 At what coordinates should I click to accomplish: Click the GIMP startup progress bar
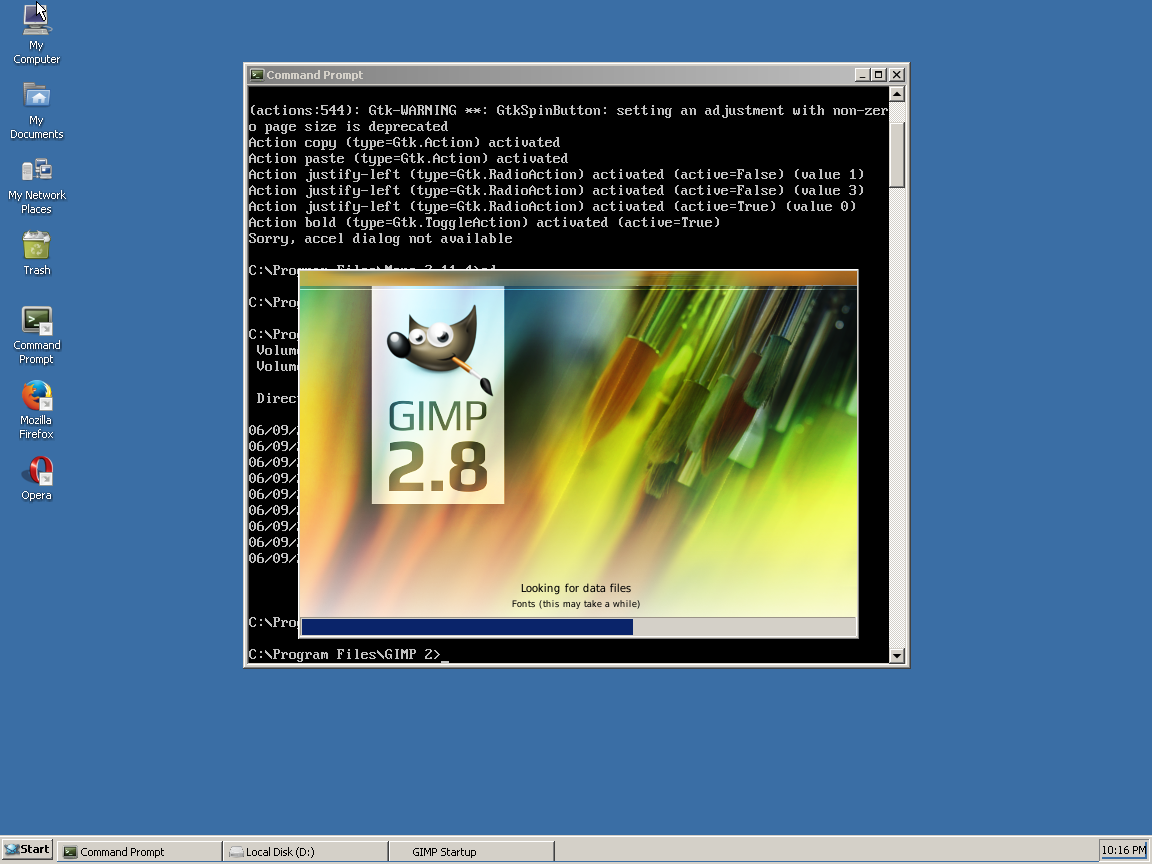coord(578,627)
